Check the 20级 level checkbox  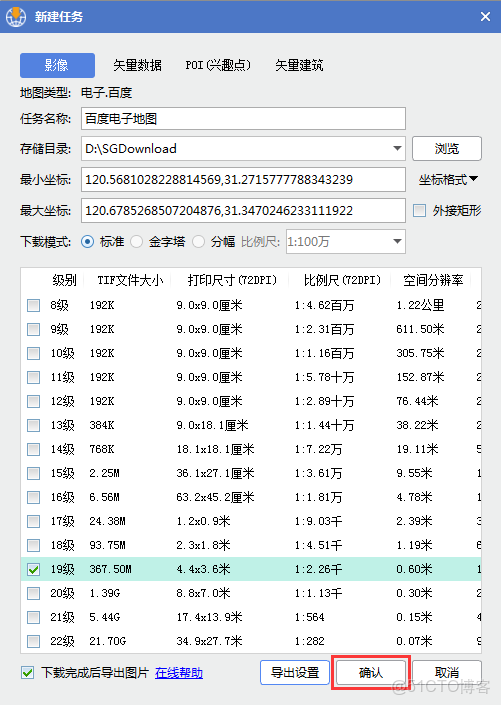(33, 593)
